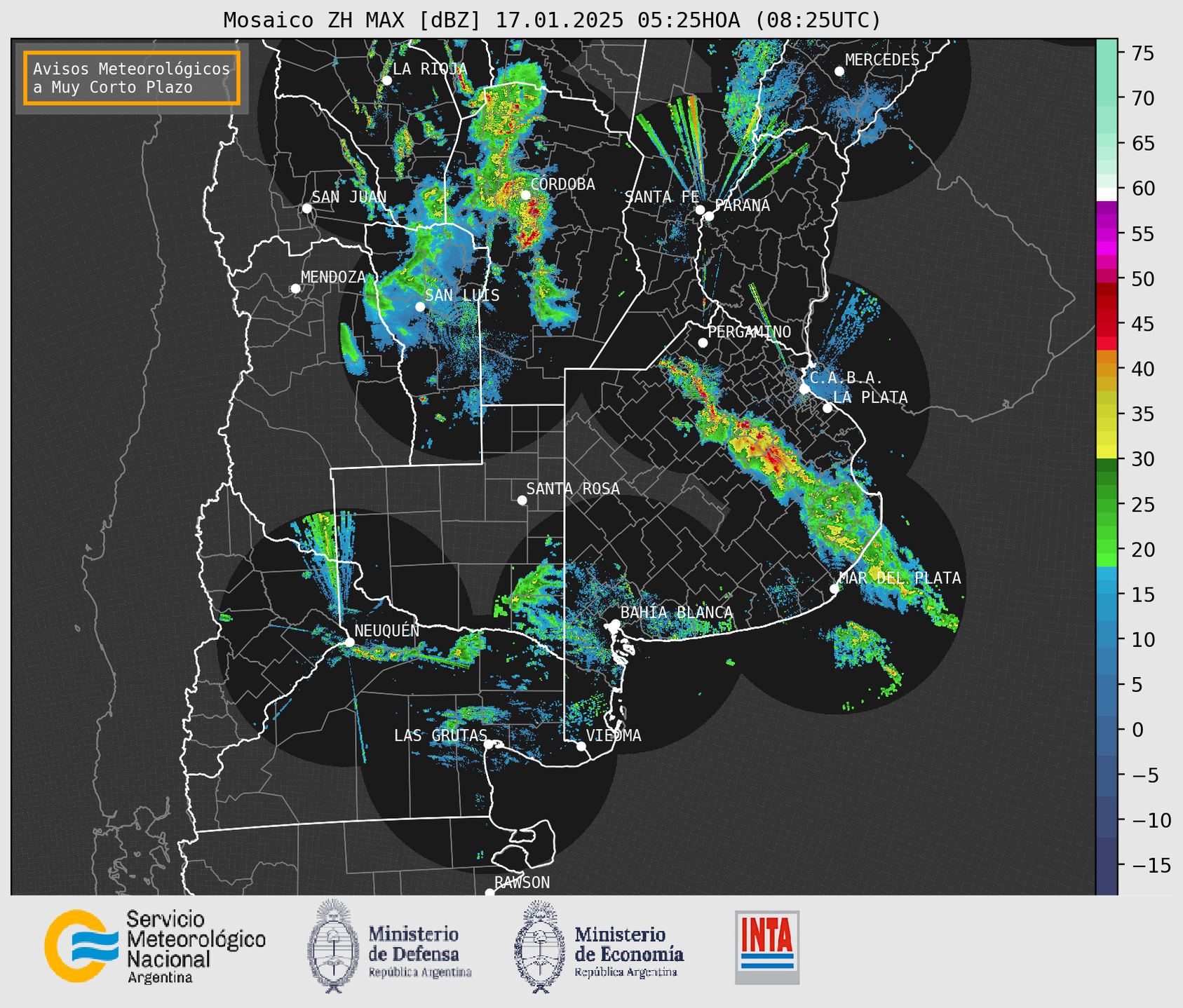This screenshot has height=1008, width=1183.
Task: Click the Ministerio de Economía emblem
Action: [x=540, y=946]
